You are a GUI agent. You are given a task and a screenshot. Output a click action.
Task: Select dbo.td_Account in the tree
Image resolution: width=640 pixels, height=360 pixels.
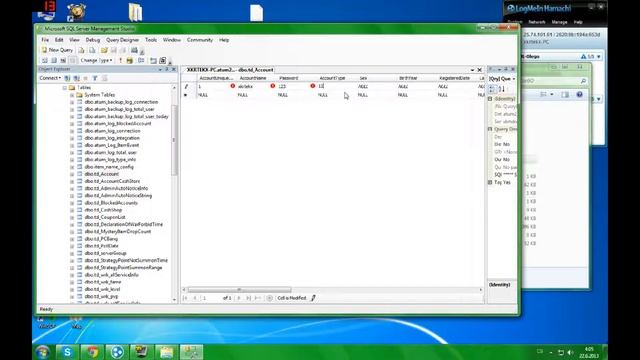coord(102,174)
